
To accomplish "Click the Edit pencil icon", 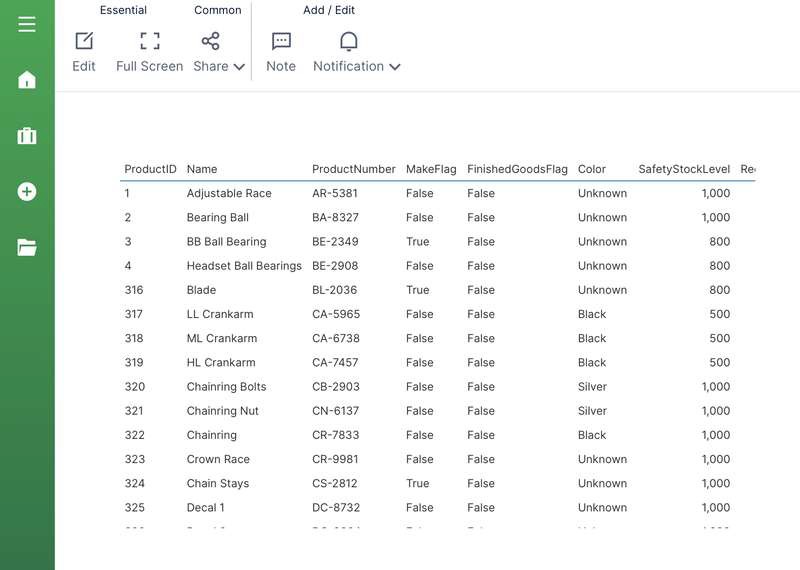I will (x=84, y=41).
